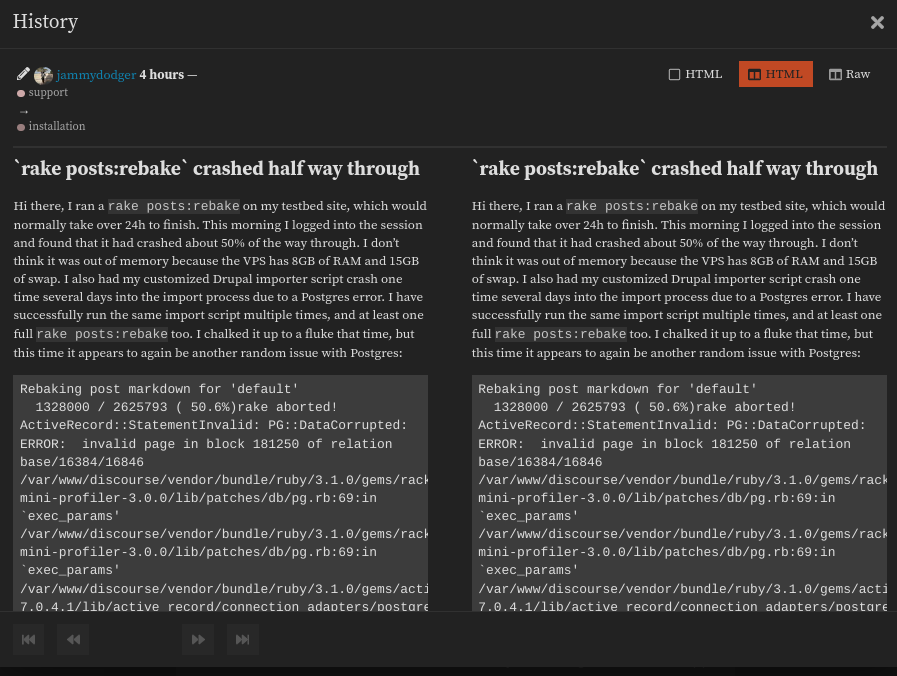
Task: Switch to Raw side-by-side view
Action: [849, 74]
